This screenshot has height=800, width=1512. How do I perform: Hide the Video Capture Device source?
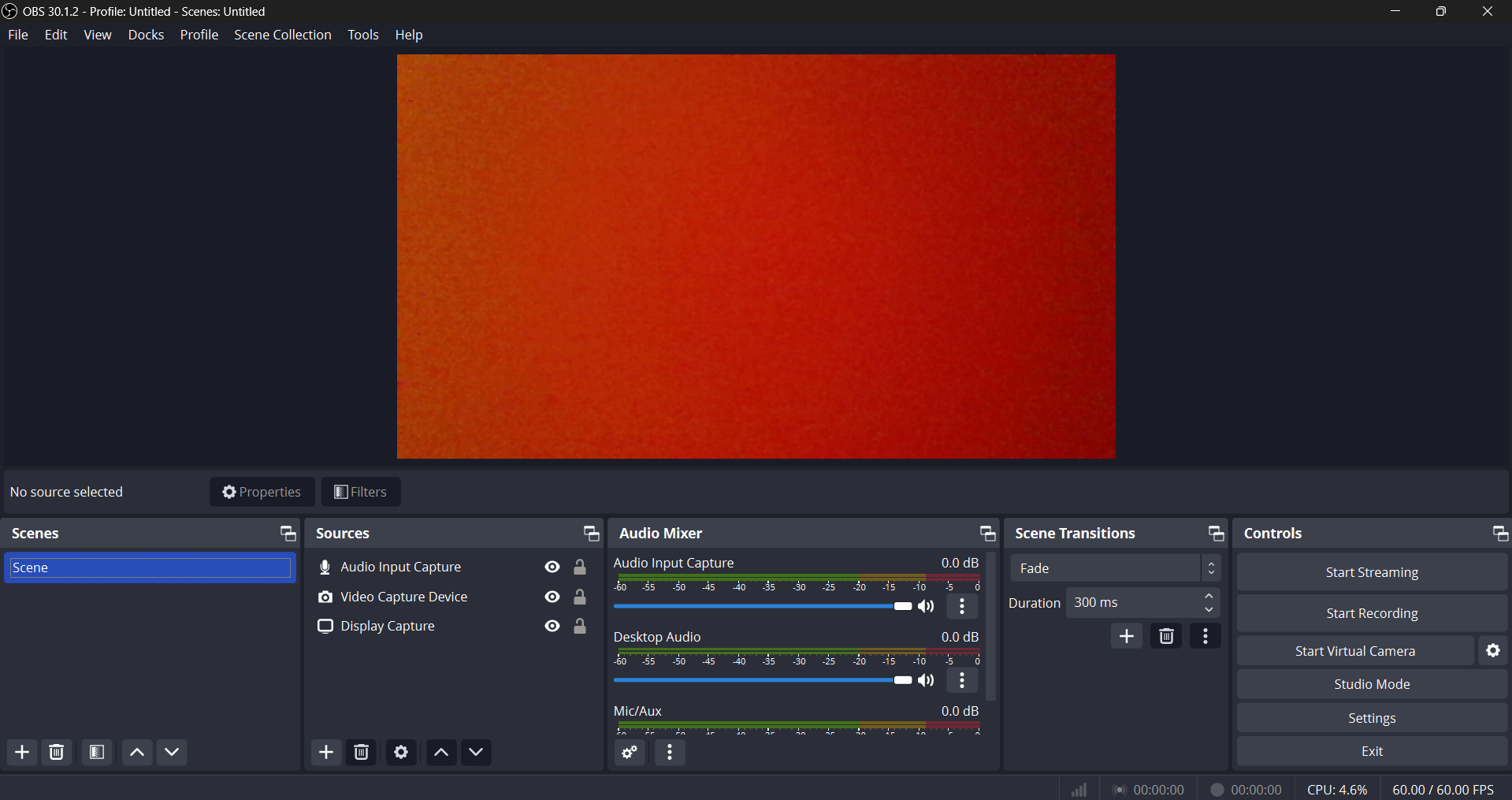pos(552,597)
